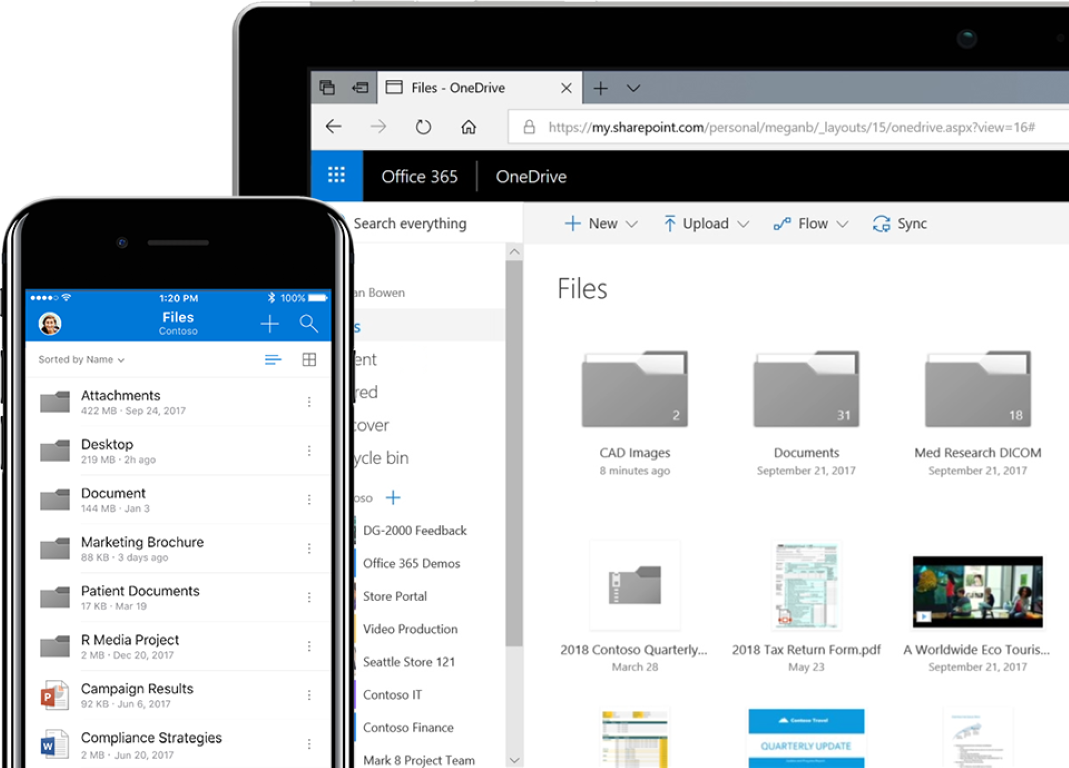Screen dimensions: 1069x768
Task: Go back in the browser
Action: (x=333, y=126)
